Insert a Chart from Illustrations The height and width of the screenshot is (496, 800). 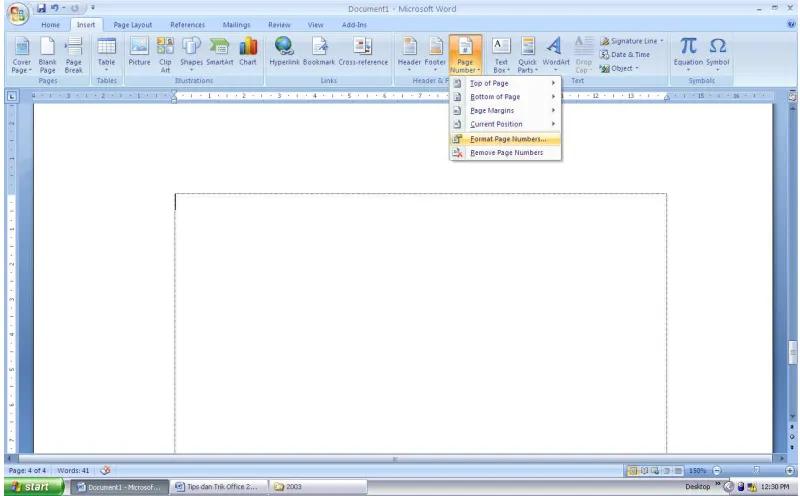[247, 52]
